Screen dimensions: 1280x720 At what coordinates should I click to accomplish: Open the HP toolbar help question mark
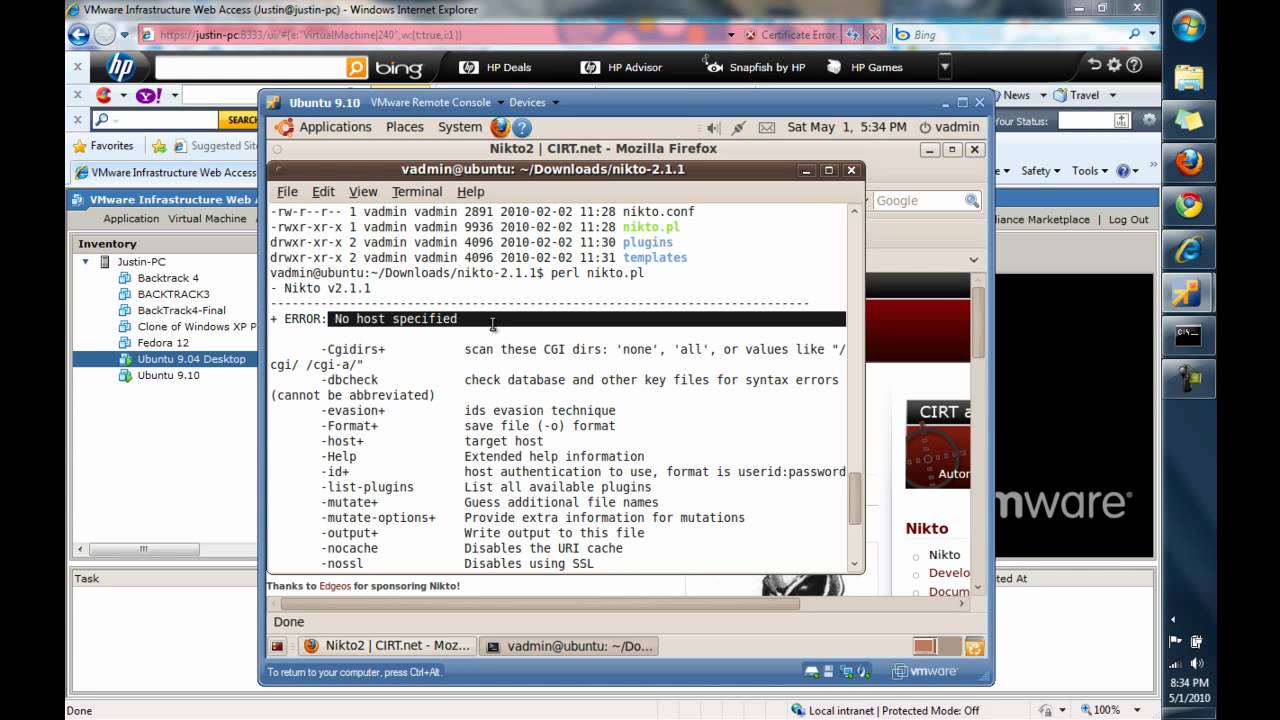(x=1134, y=65)
